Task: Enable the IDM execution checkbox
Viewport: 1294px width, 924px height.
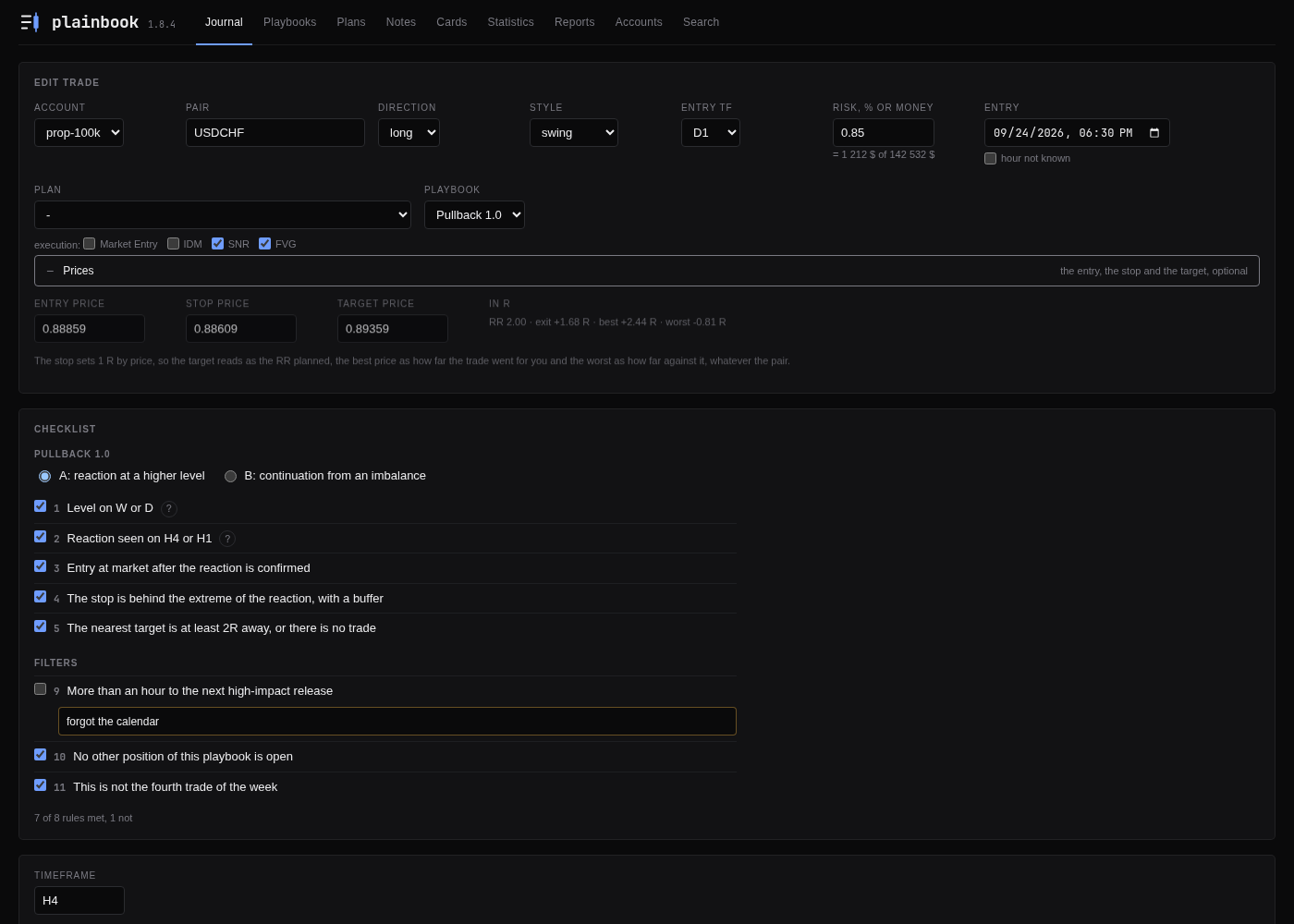Action: tap(173, 244)
